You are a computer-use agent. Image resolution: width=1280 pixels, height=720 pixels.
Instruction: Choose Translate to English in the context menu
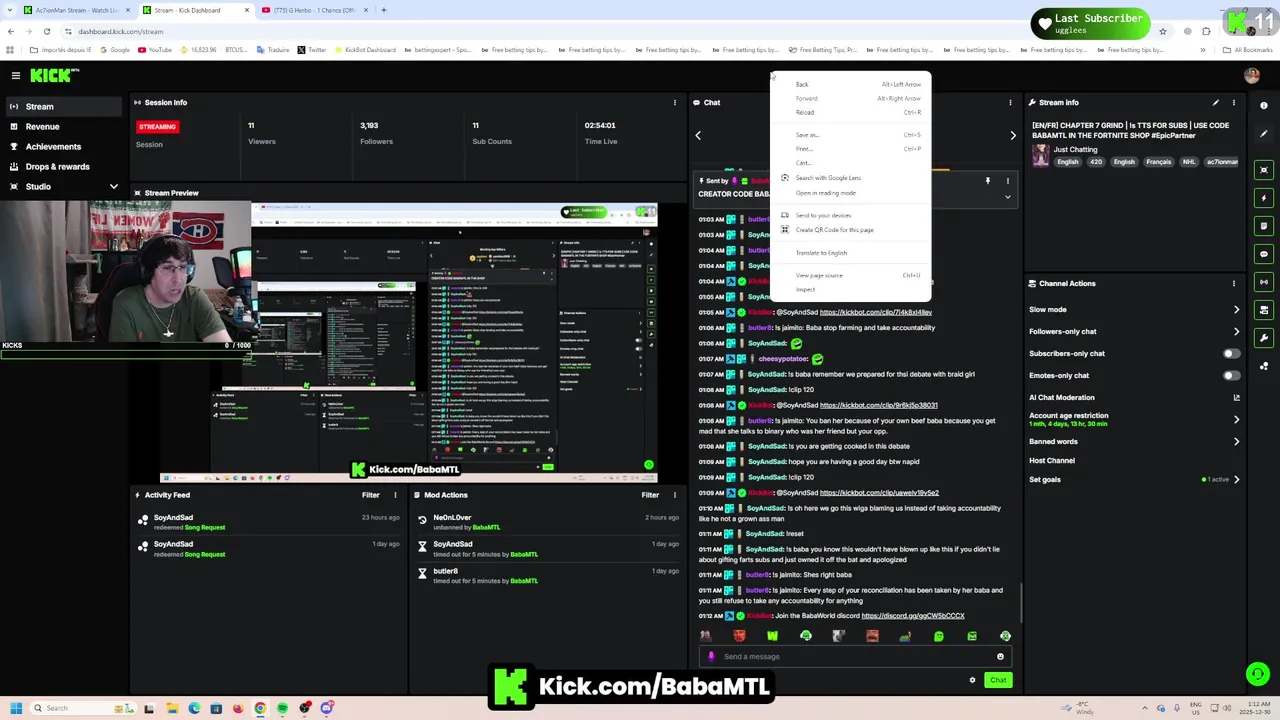pyautogui.click(x=851, y=253)
